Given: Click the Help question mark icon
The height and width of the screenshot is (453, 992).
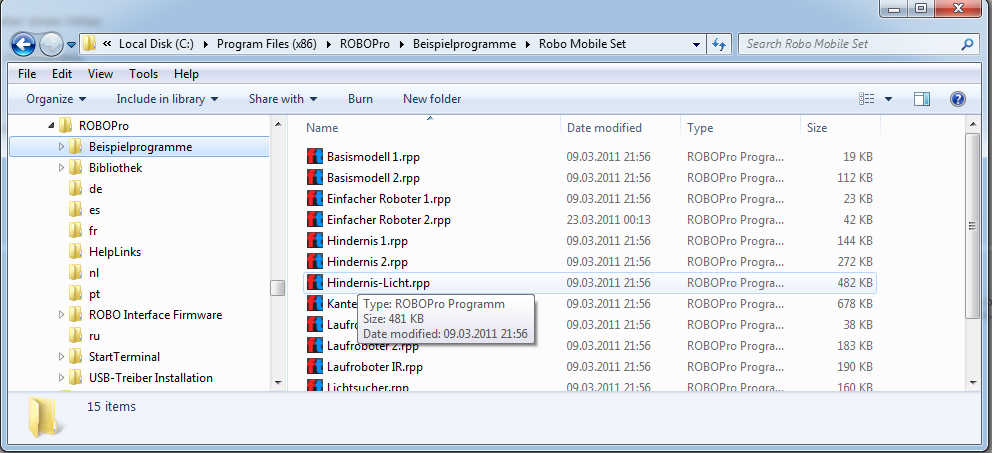Looking at the screenshot, I should 957,99.
